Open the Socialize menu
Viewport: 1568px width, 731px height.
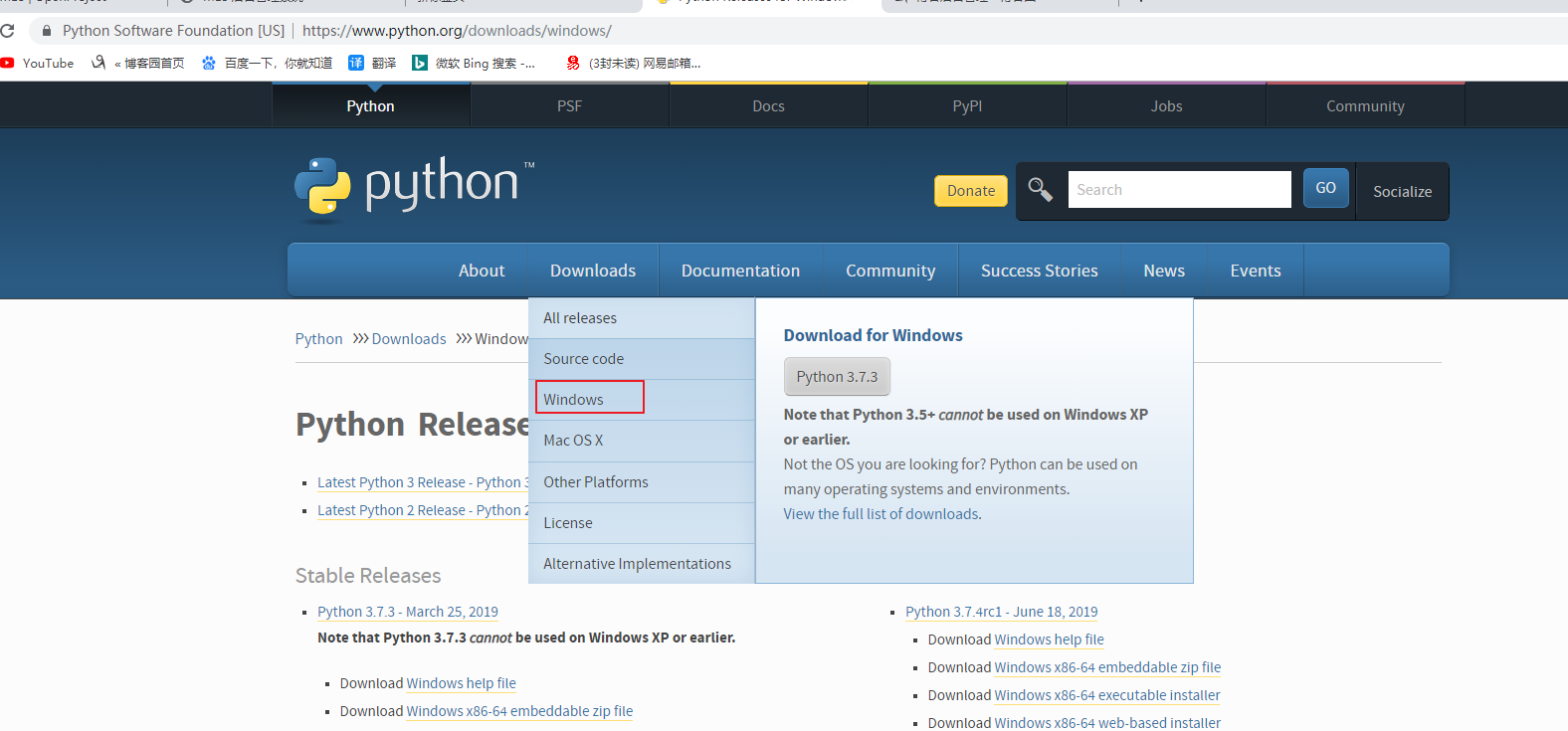click(x=1403, y=192)
